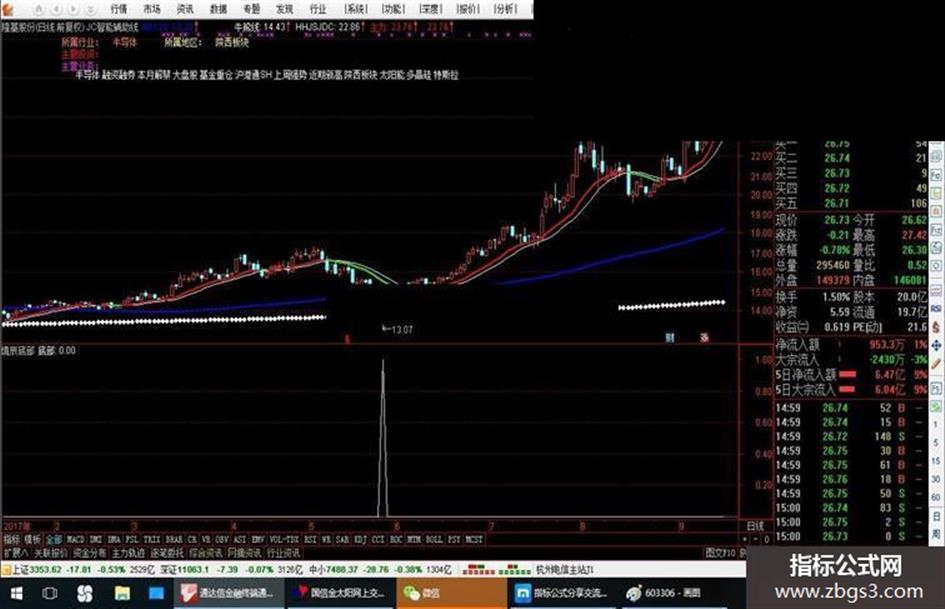945x609 pixels.
Task: Switch to the 模板 tab
Action: pos(33,540)
